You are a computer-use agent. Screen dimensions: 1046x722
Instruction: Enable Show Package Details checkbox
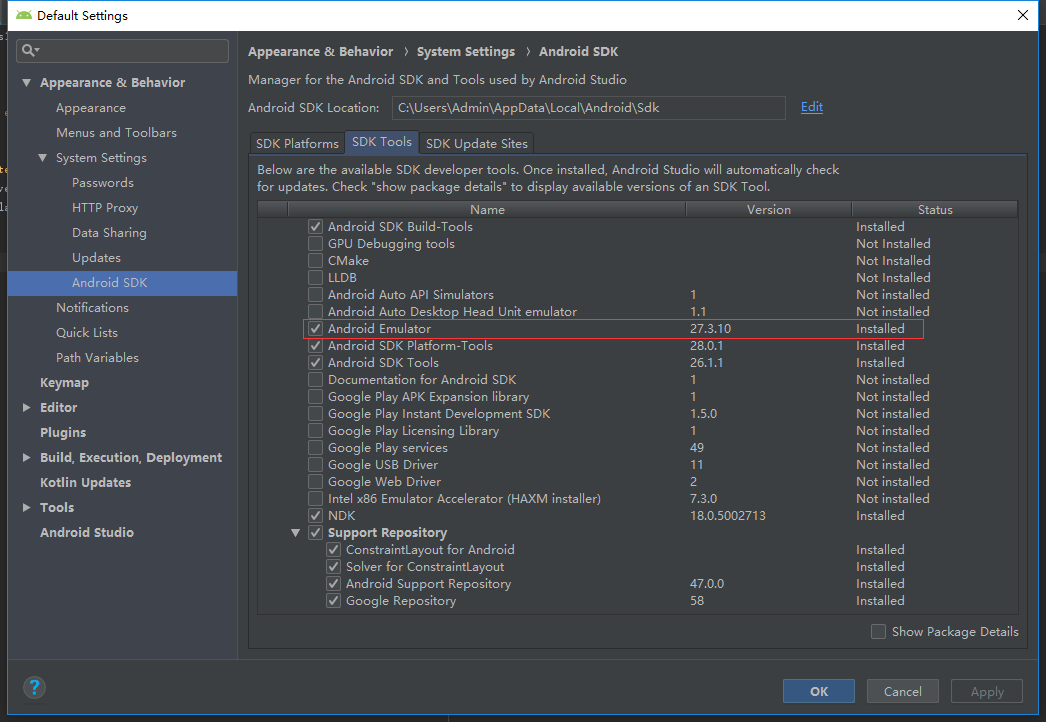(x=879, y=631)
